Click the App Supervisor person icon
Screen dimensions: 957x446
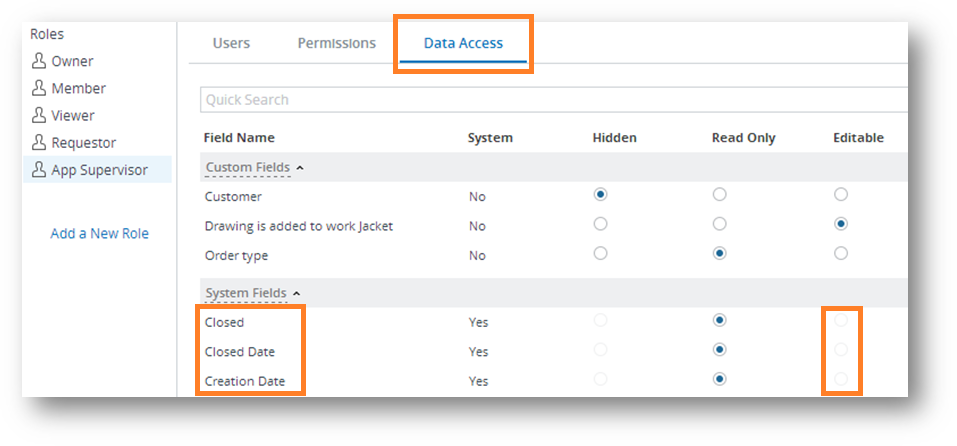click(40, 169)
